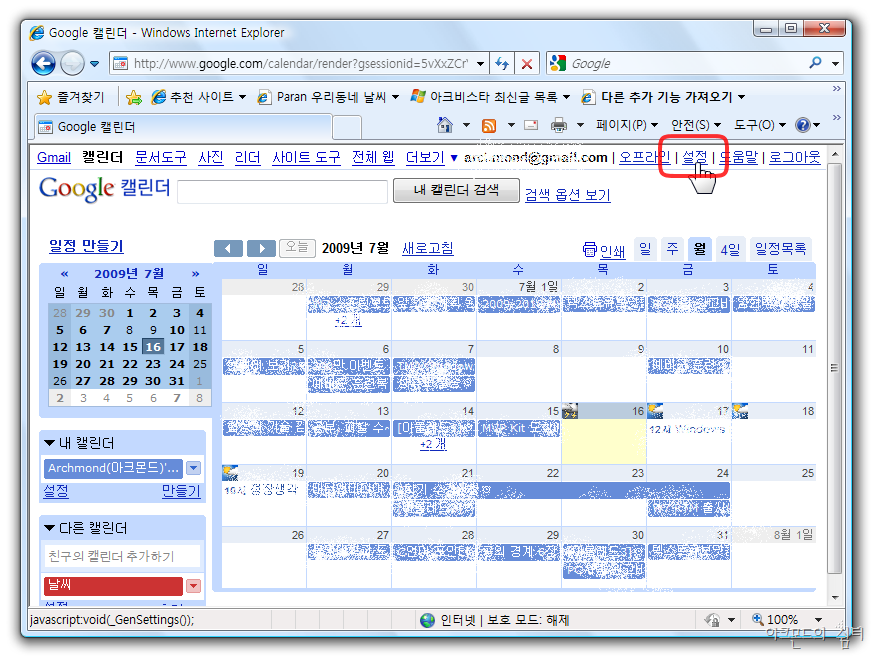Toggle the Archmond(아크몬드) calendar display
This screenshot has width=872, height=657.
[x=113, y=468]
